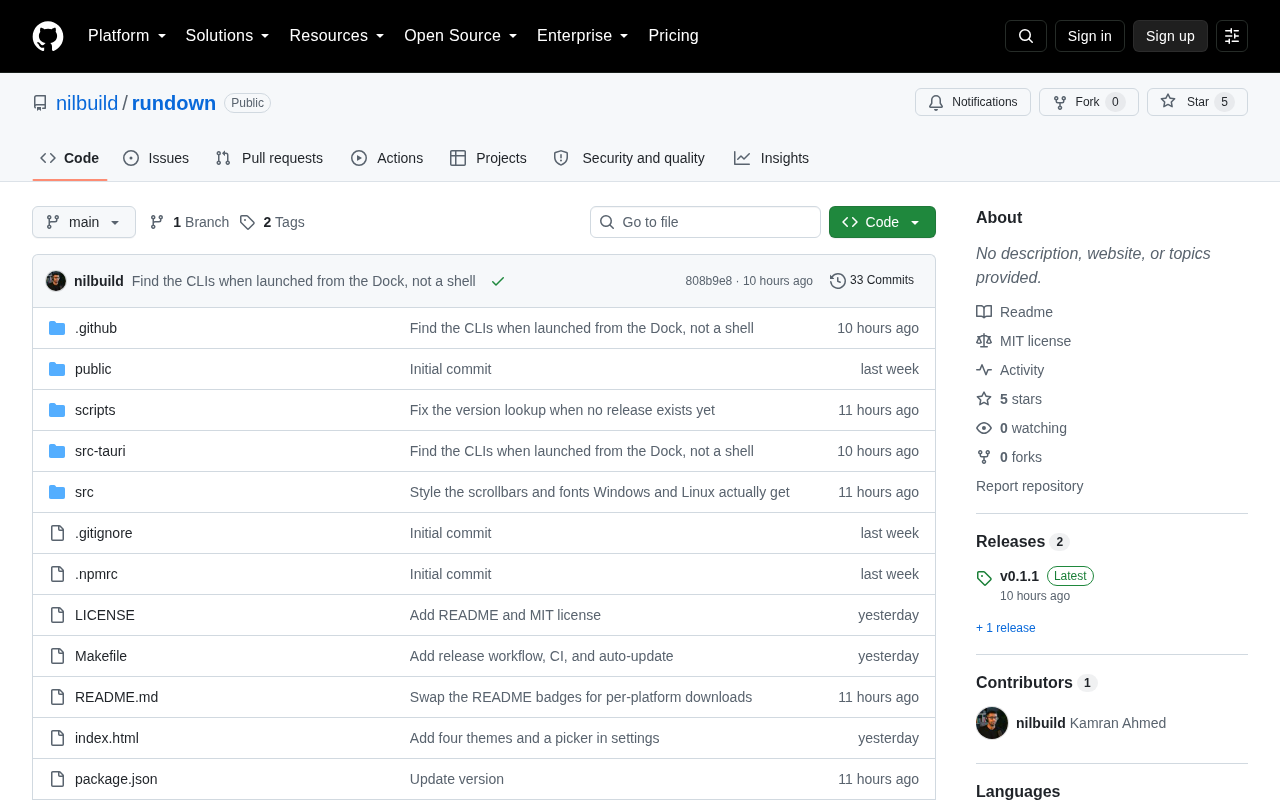Open nilbuild's avatar under Contributors
Screen dimensions: 1280x800
(992, 723)
